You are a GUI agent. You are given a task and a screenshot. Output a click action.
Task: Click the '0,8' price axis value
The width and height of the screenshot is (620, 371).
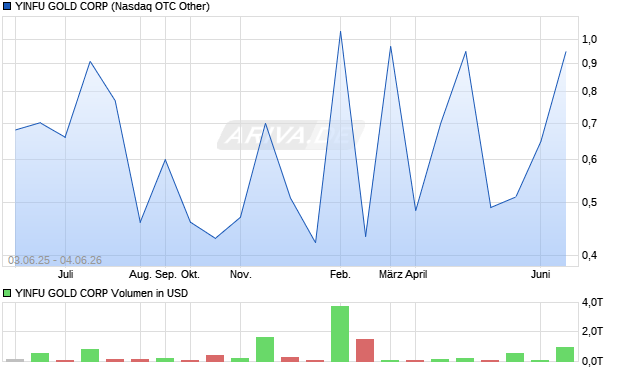point(589,91)
